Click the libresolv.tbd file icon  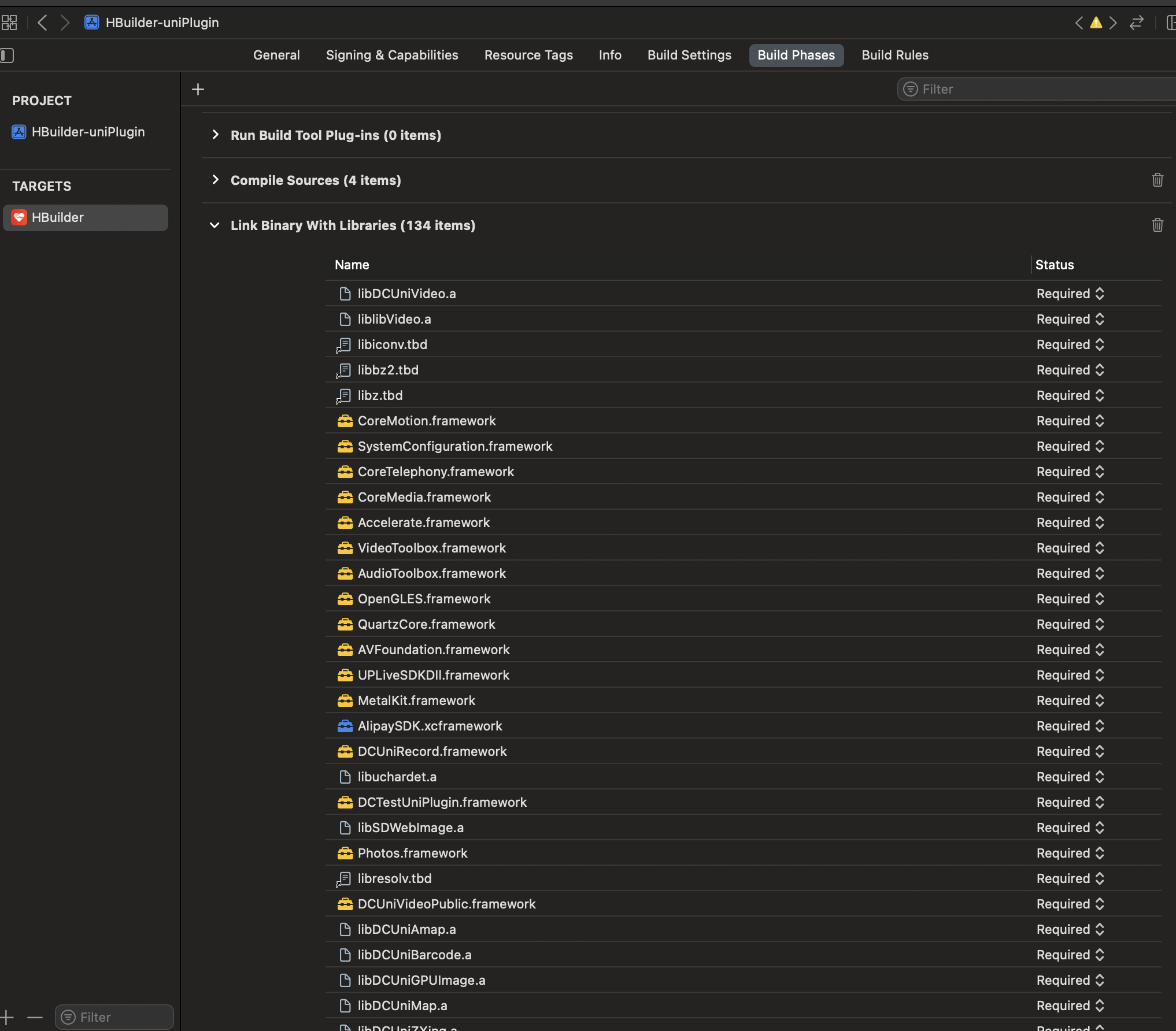click(344, 879)
